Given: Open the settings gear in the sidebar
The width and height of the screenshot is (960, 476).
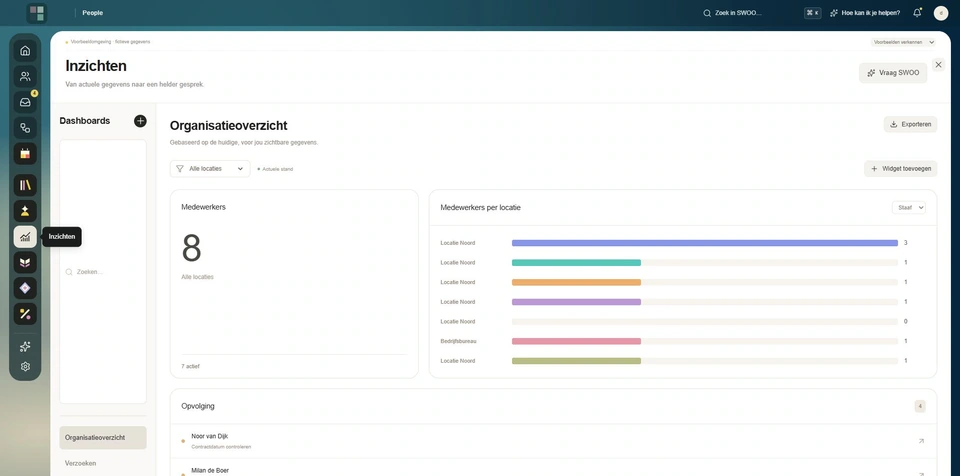Looking at the screenshot, I should 25,366.
